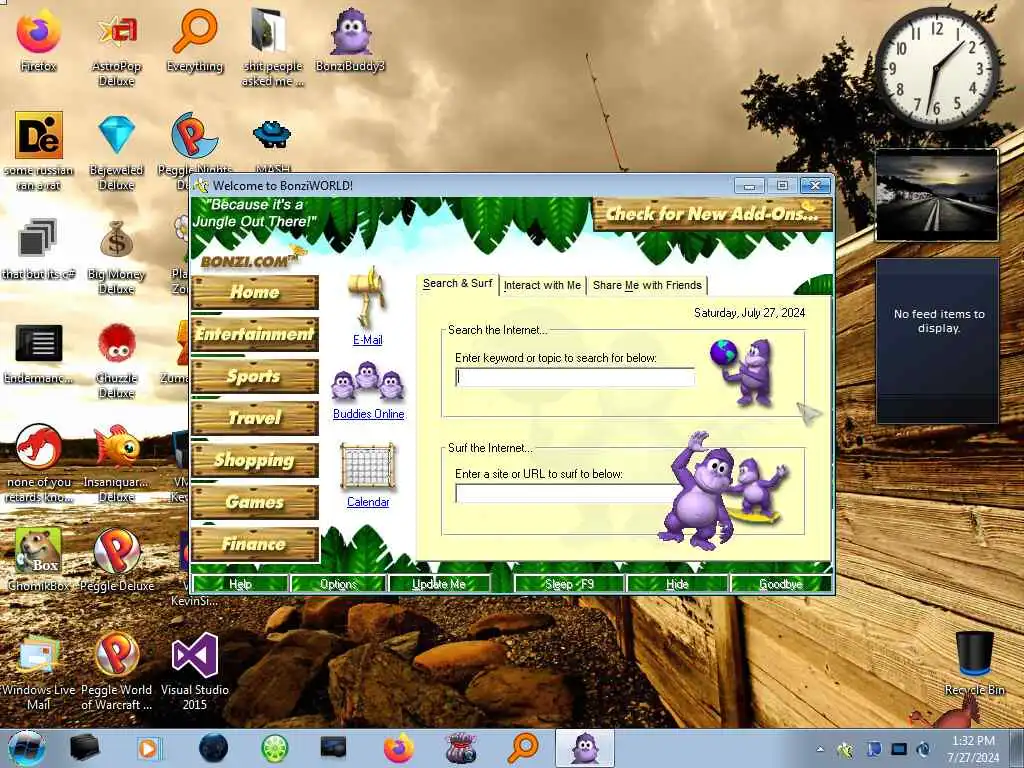This screenshot has width=1024, height=768.
Task: Click the road slideshow gadget thumbnail
Action: [x=936, y=194]
